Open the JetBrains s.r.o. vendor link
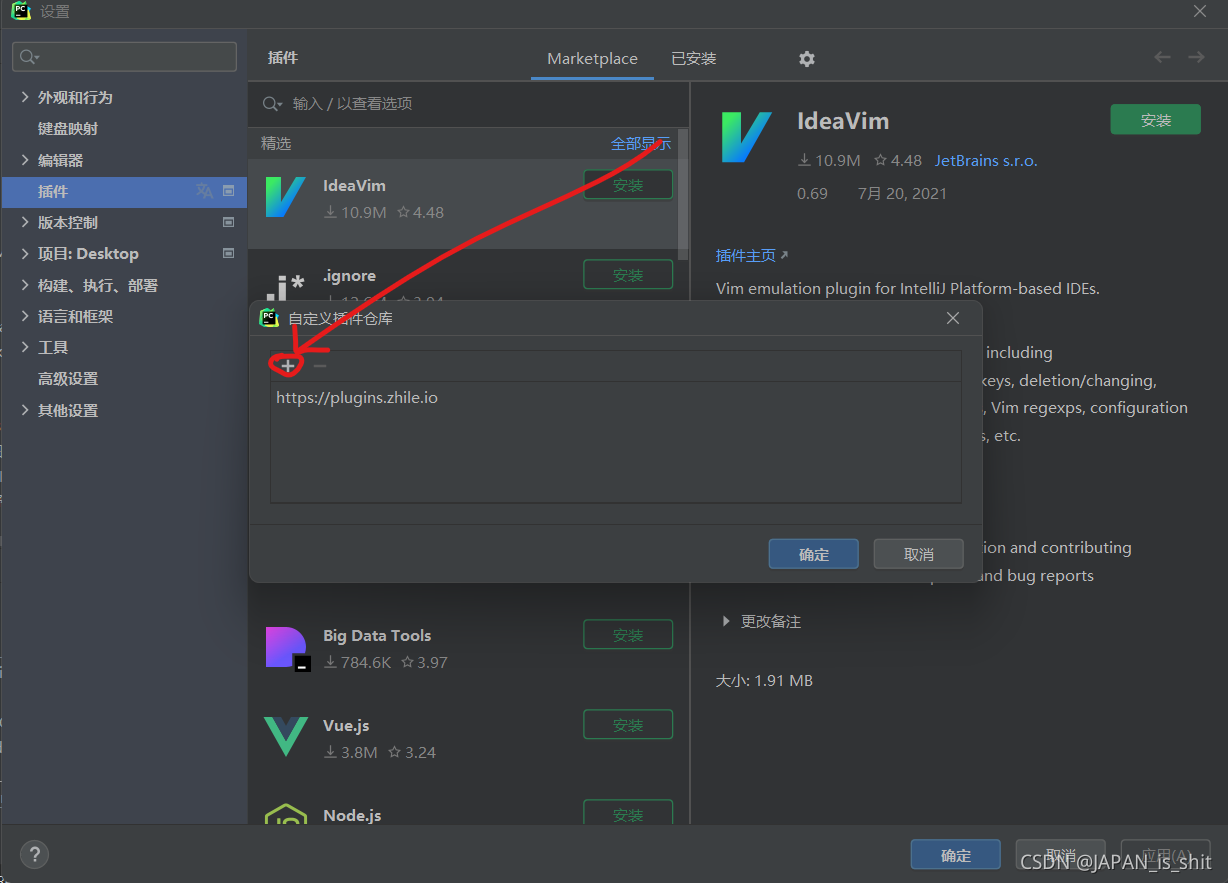 pyautogui.click(x=986, y=160)
